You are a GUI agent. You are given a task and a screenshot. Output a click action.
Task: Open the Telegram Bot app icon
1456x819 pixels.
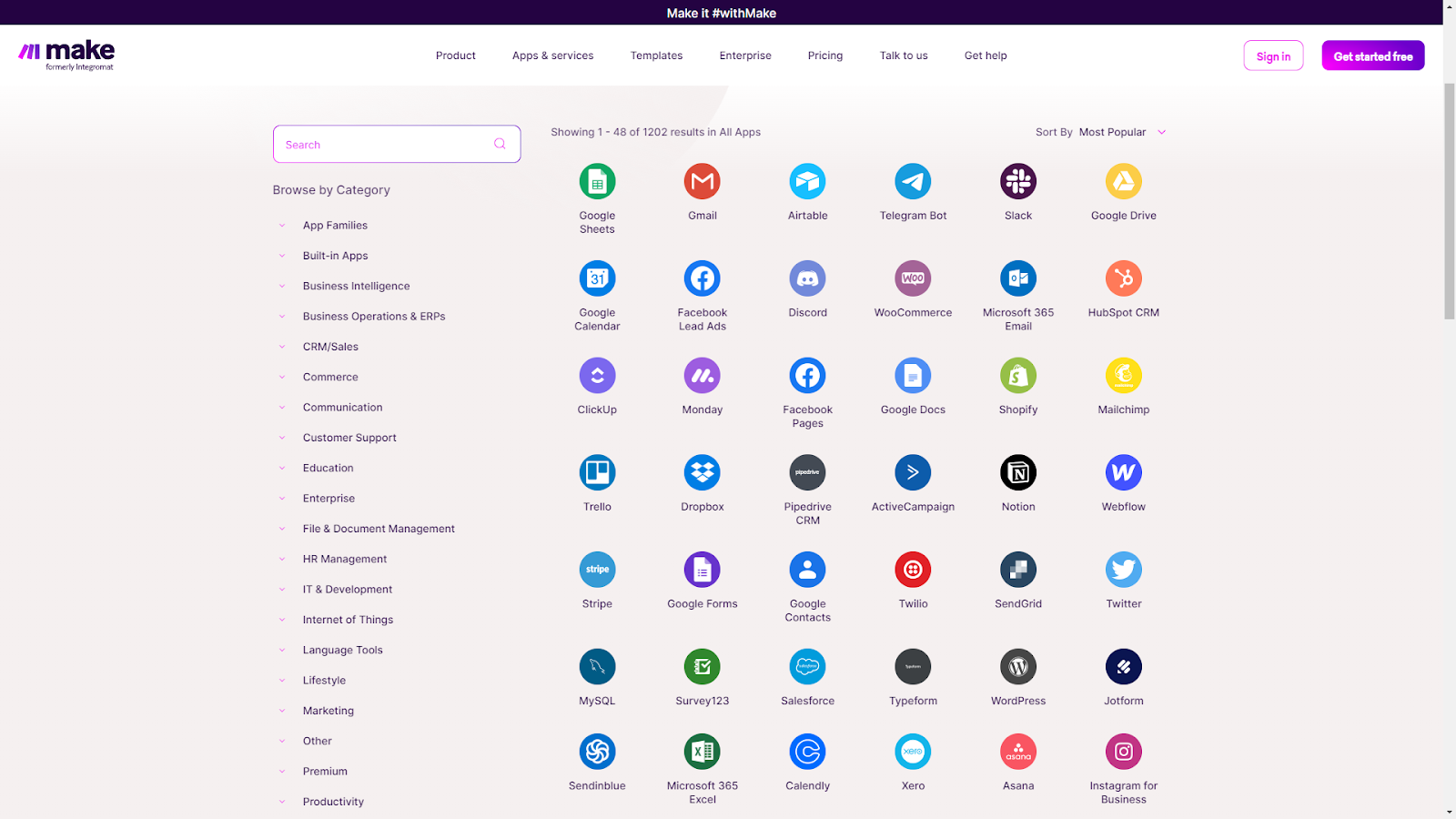pos(913,181)
